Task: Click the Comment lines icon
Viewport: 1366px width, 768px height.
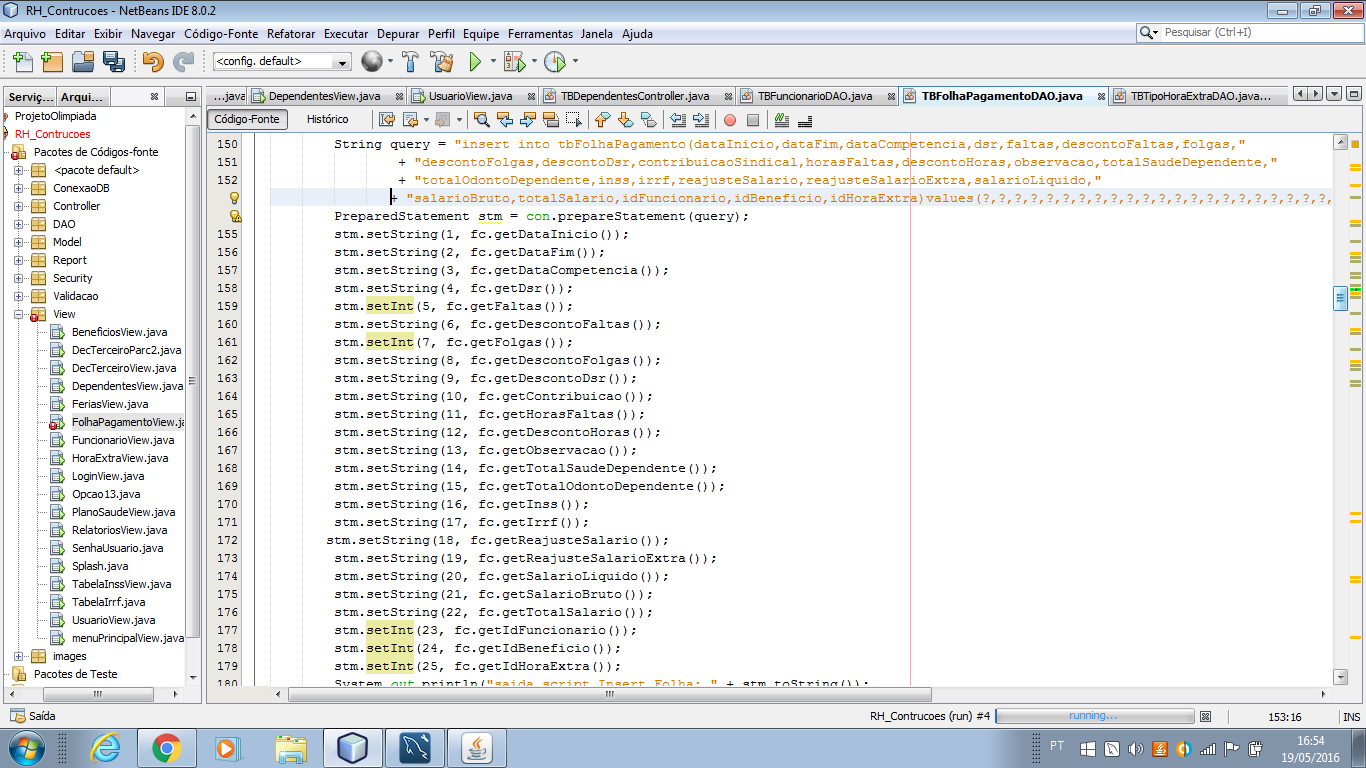Action: pos(782,120)
